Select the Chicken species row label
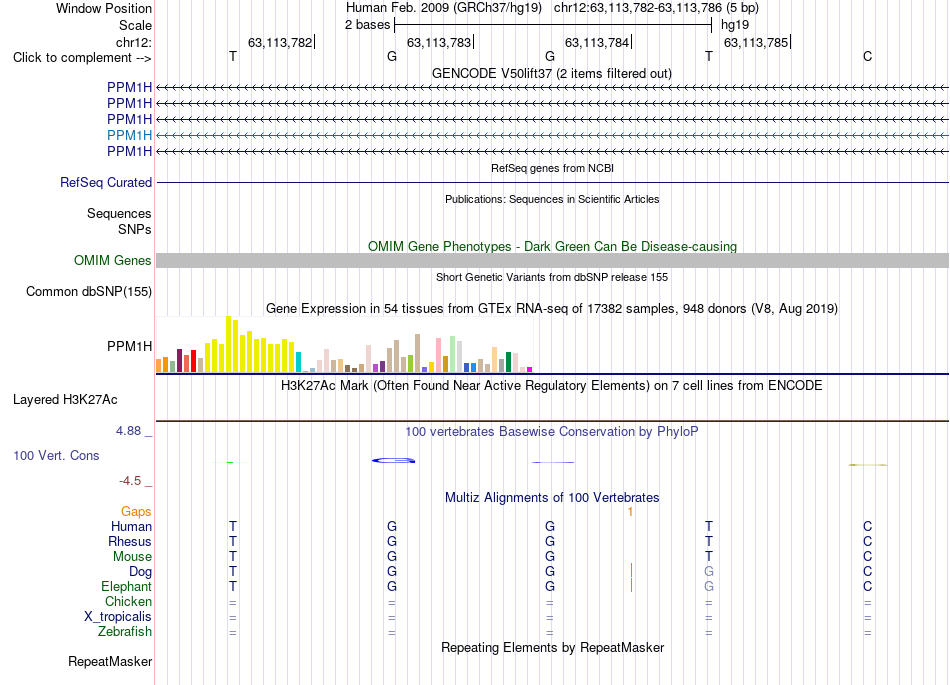950x685 pixels. (x=128, y=601)
